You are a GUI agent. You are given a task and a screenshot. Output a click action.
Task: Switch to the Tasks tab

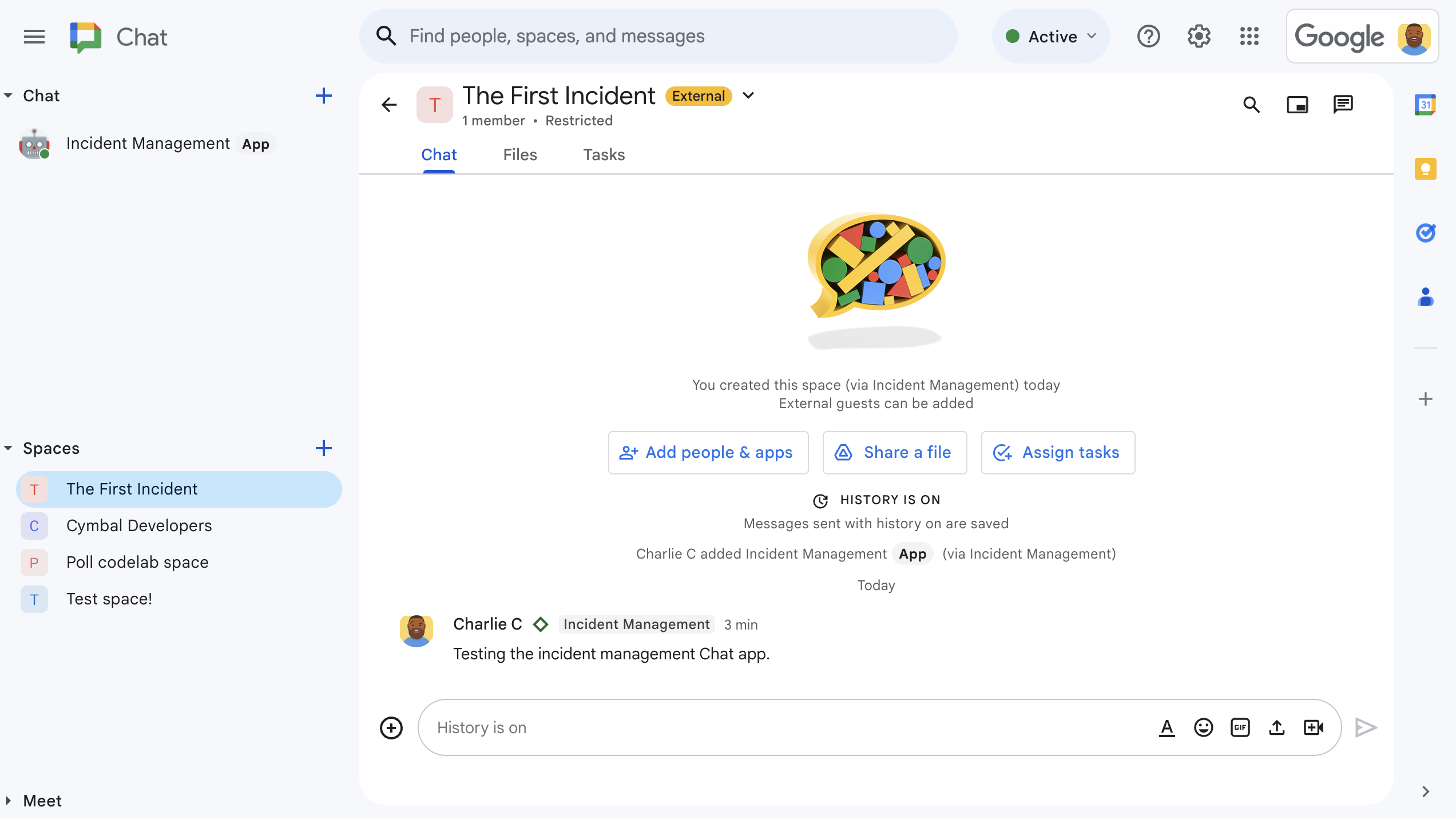(603, 155)
